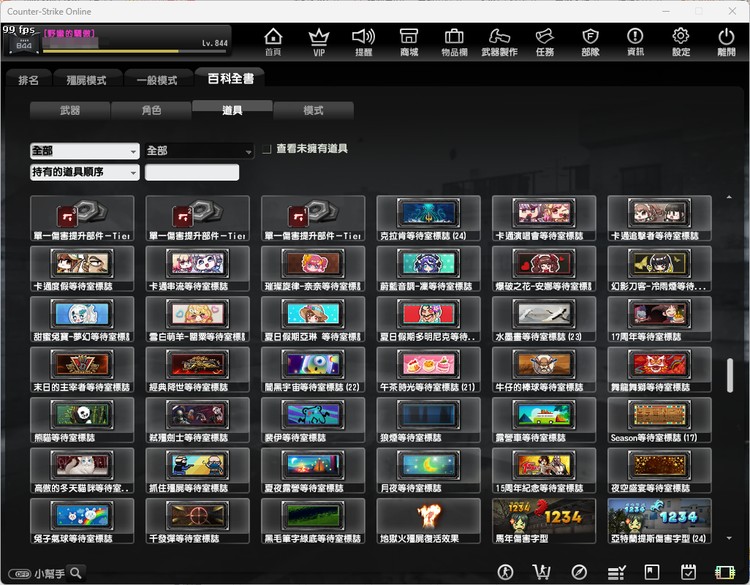Select 兔子氣球等待室標誌 item
The image size is (750, 585).
coord(82,521)
